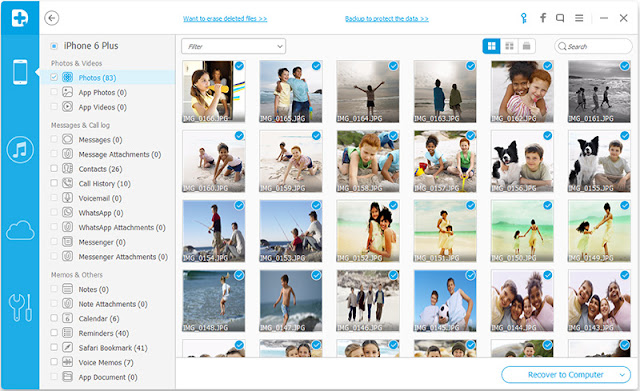Image resolution: width=640 pixels, height=391 pixels.
Task: Toggle the Photos (83) checkbox
Action: tap(54, 77)
